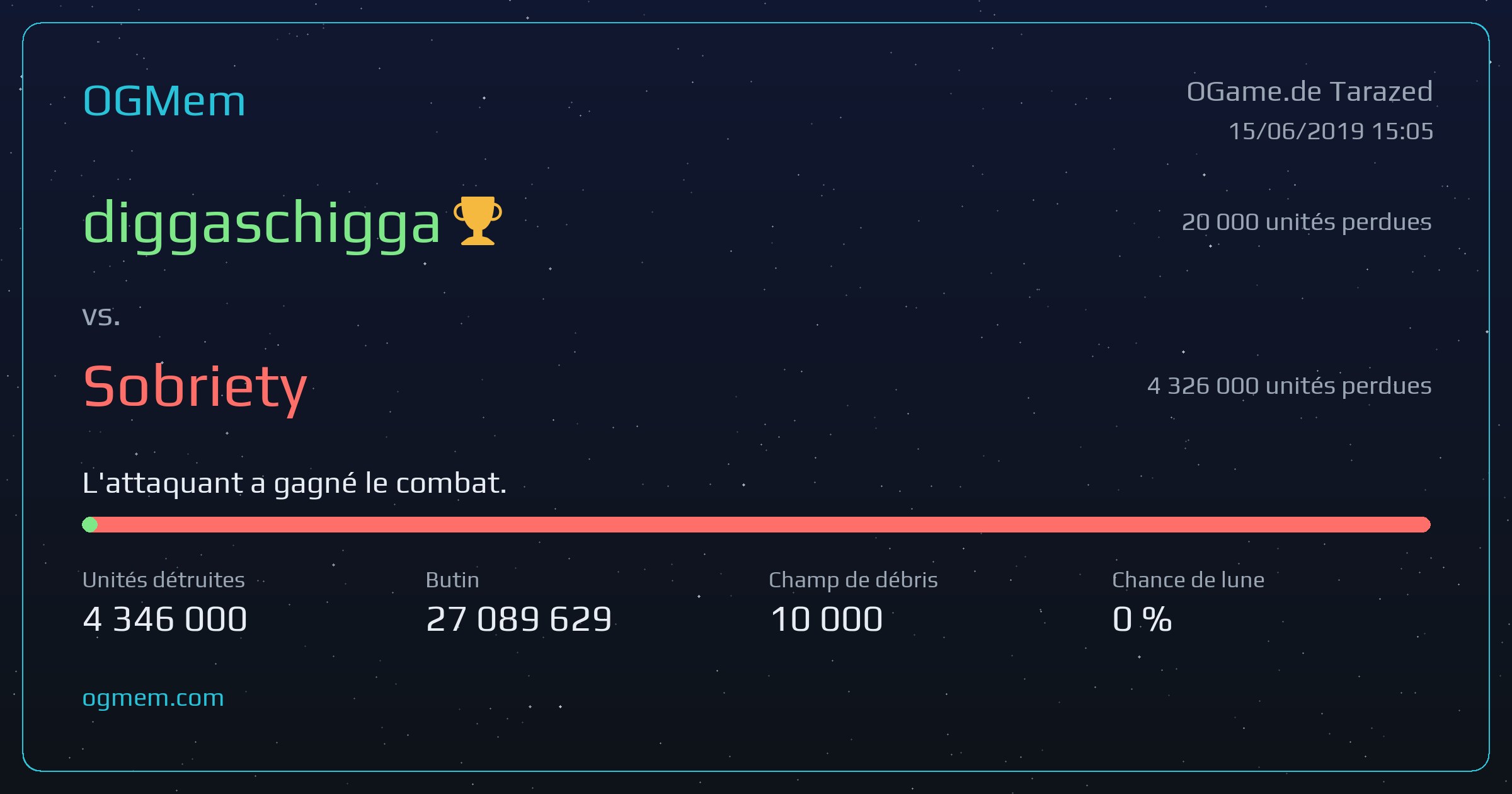Click the Champ de débris label

tap(853, 580)
